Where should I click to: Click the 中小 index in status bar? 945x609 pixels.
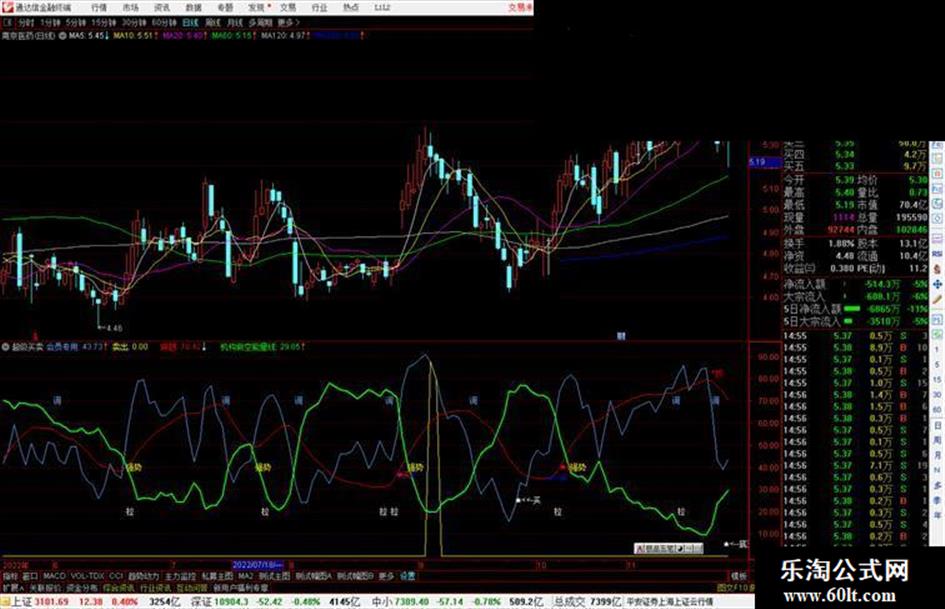(x=382, y=602)
